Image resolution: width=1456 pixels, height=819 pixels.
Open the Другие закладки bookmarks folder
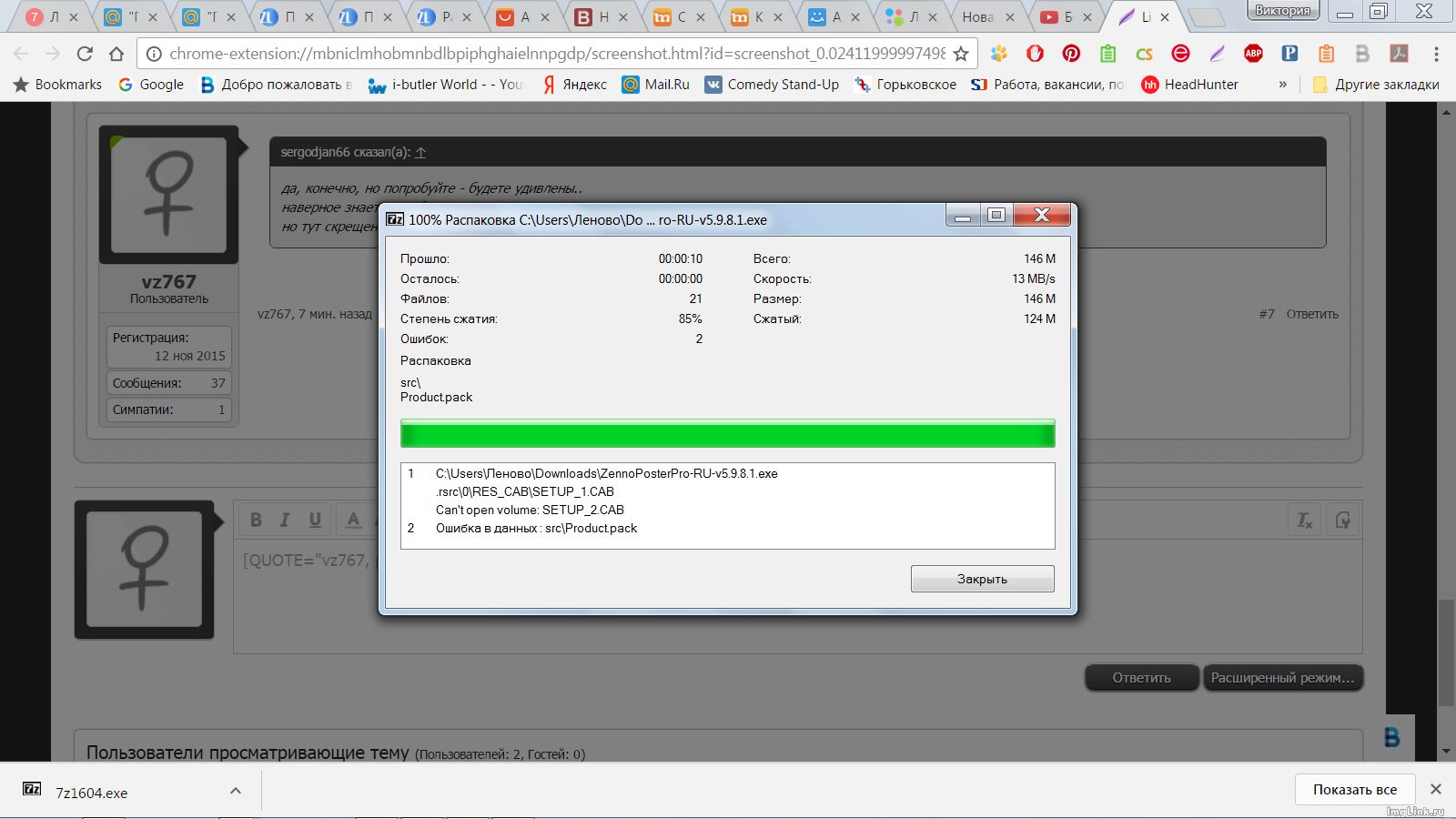click(1376, 85)
